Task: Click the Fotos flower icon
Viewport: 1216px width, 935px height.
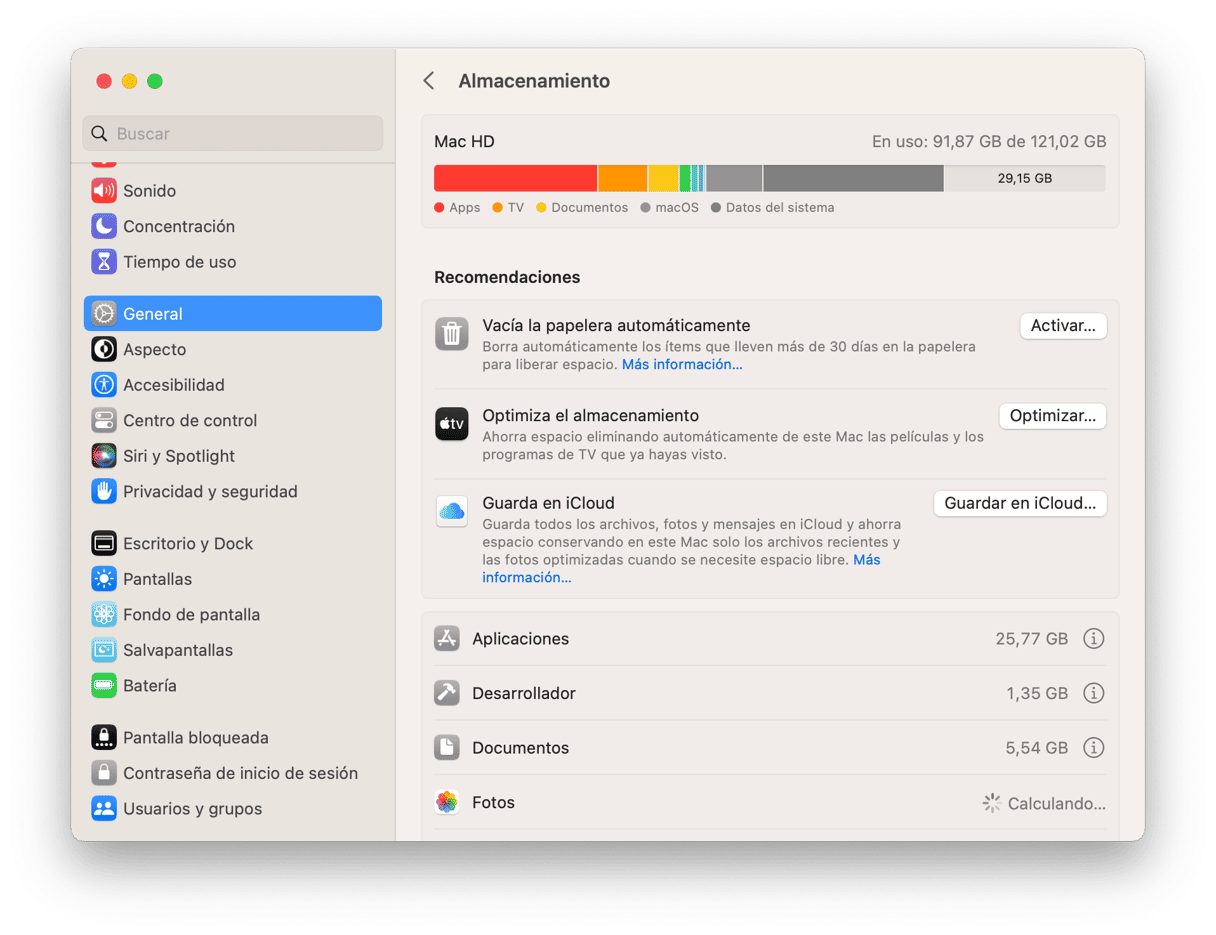Action: 447,802
